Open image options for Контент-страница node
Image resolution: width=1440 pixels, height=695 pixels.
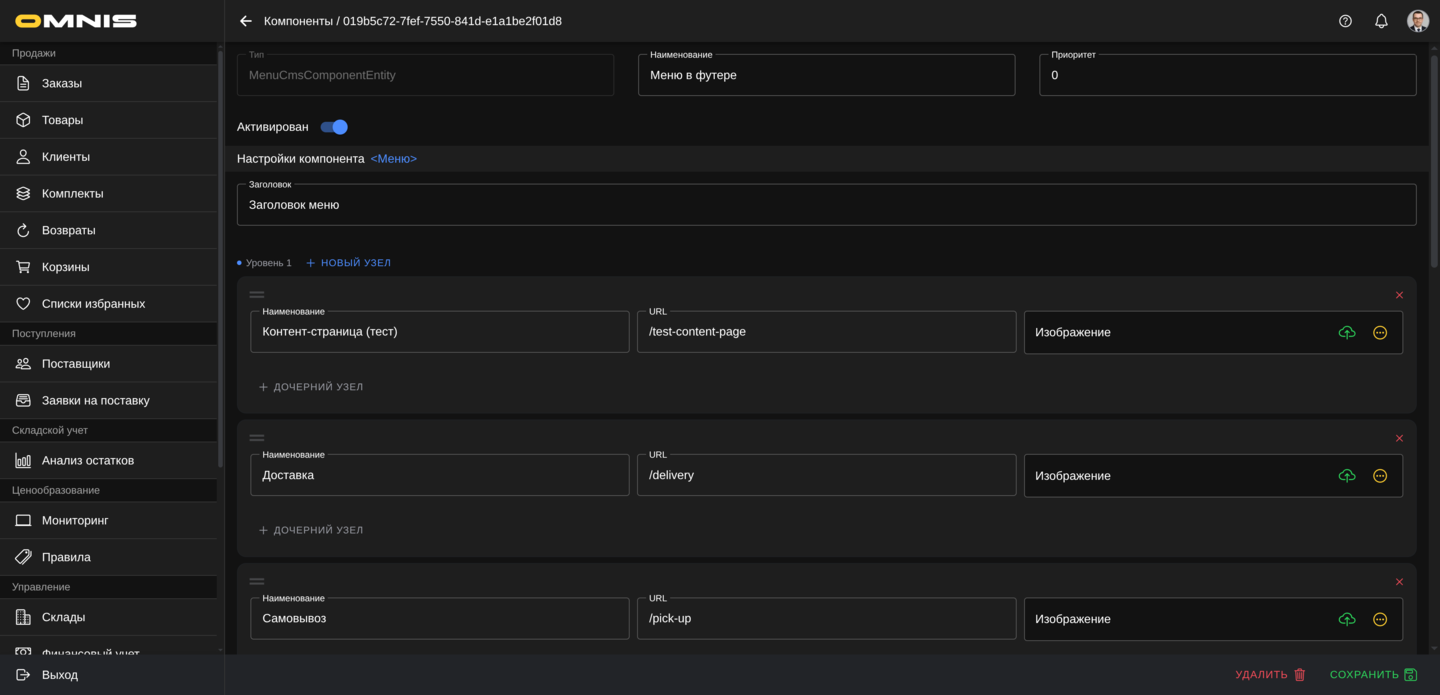1380,333
